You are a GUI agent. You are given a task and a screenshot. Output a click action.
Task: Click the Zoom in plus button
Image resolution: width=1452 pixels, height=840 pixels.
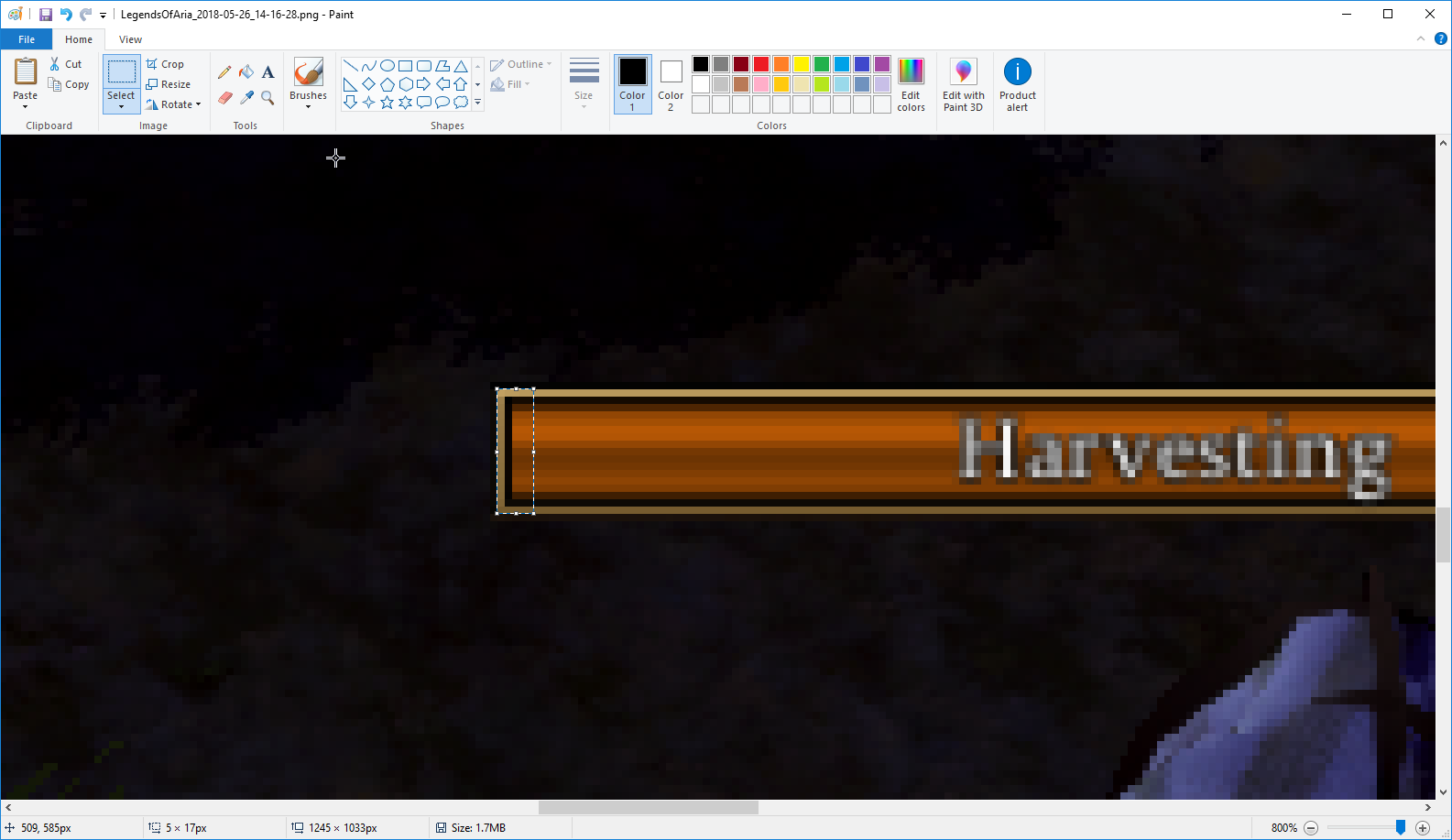click(x=1423, y=828)
